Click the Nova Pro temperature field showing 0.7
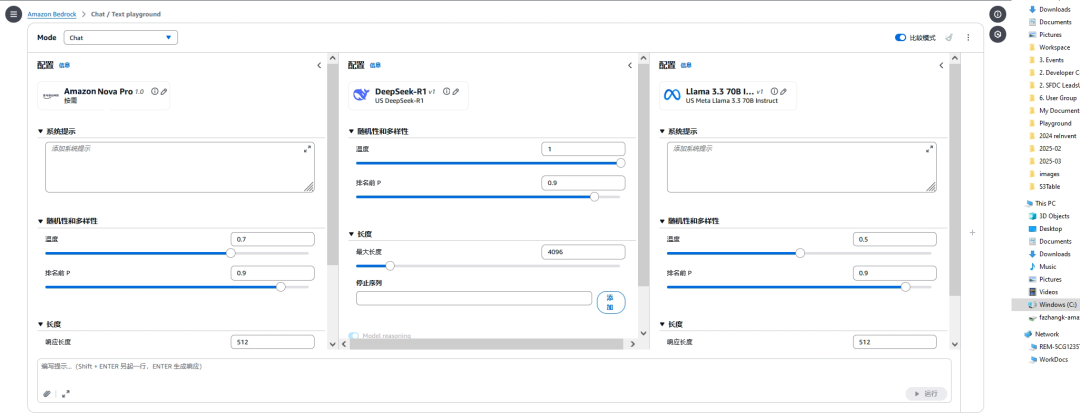The width and height of the screenshot is (1080, 416). click(x=273, y=239)
